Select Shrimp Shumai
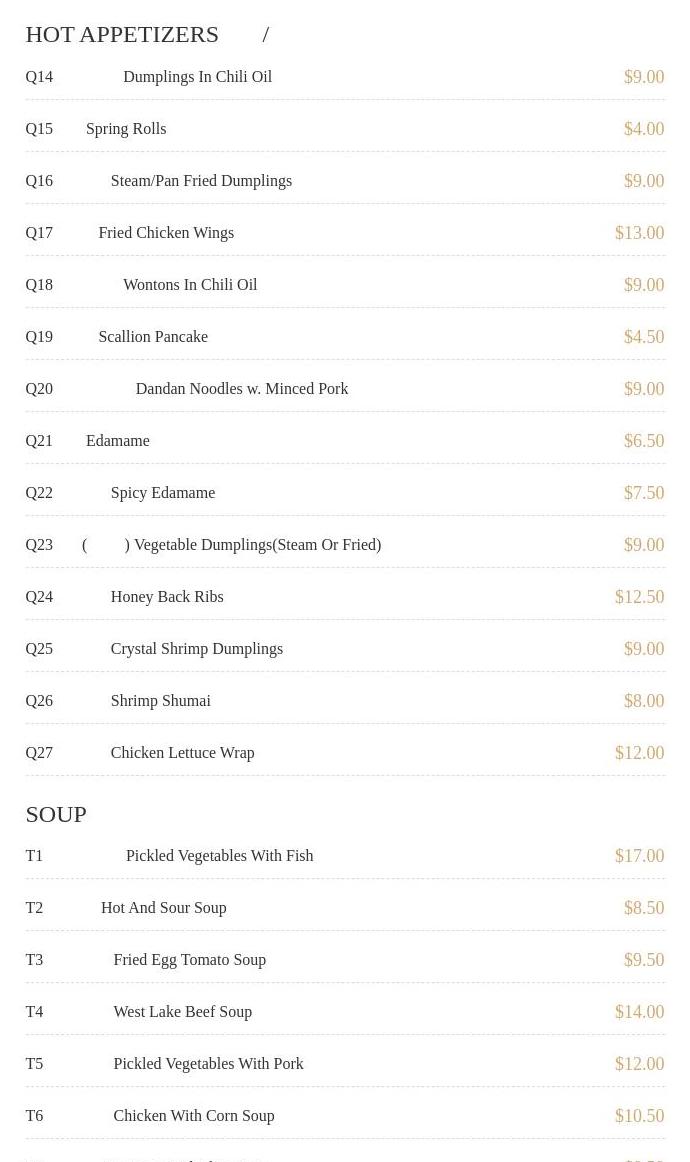This screenshot has height=1162, width=690. [x=160, y=700]
